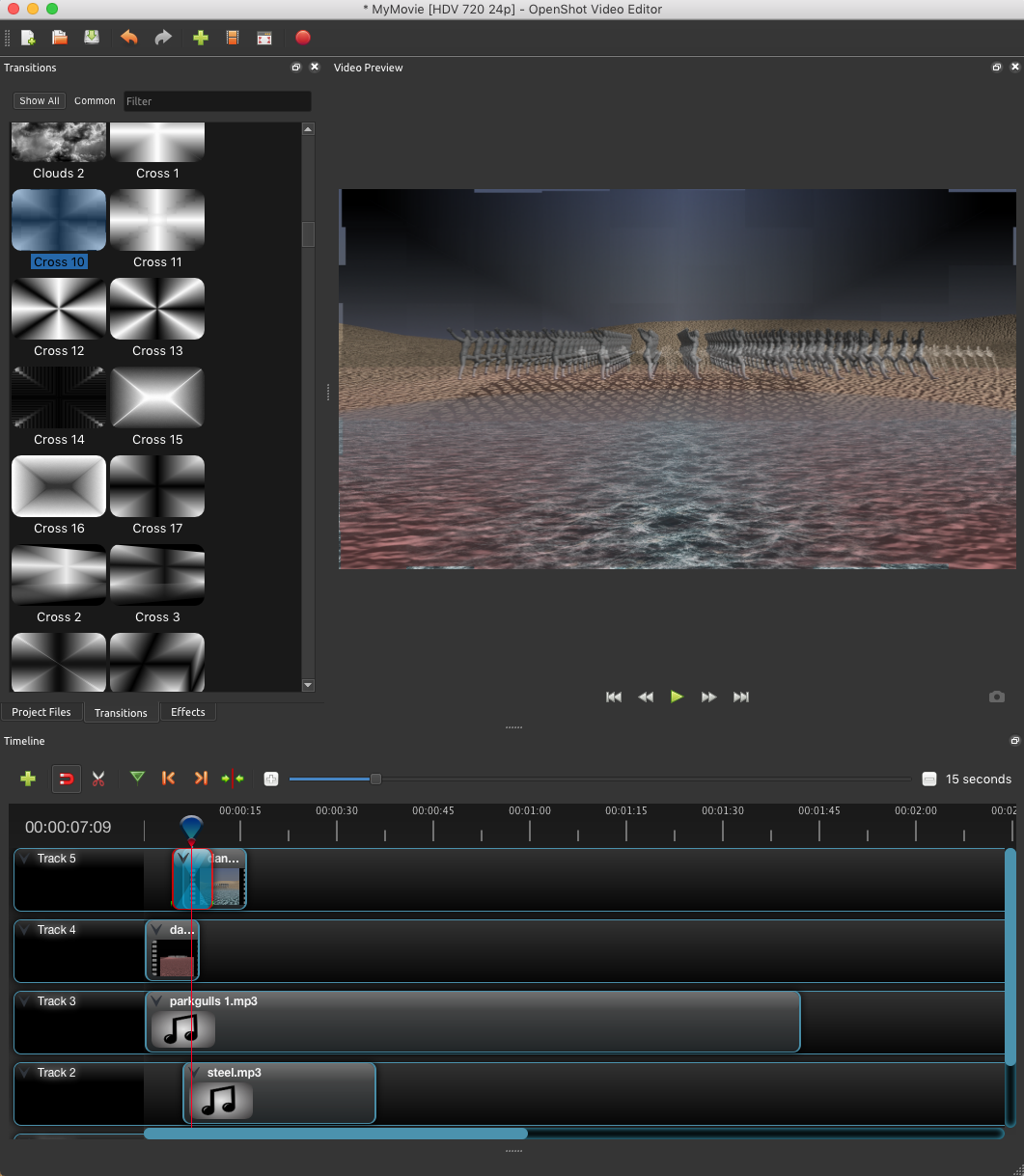Save current frame with camera icon

click(x=997, y=697)
